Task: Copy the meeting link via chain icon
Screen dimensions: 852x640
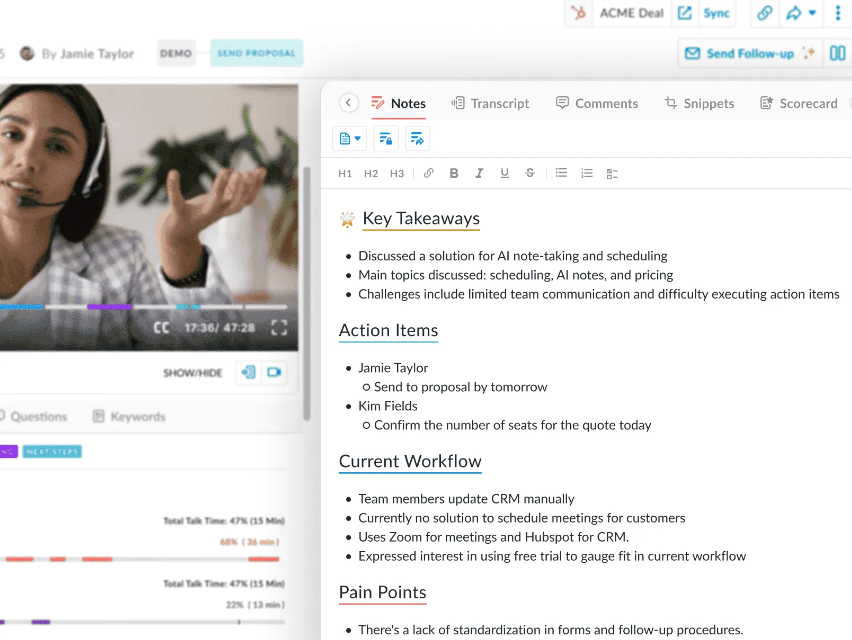Action: pyautogui.click(x=765, y=12)
